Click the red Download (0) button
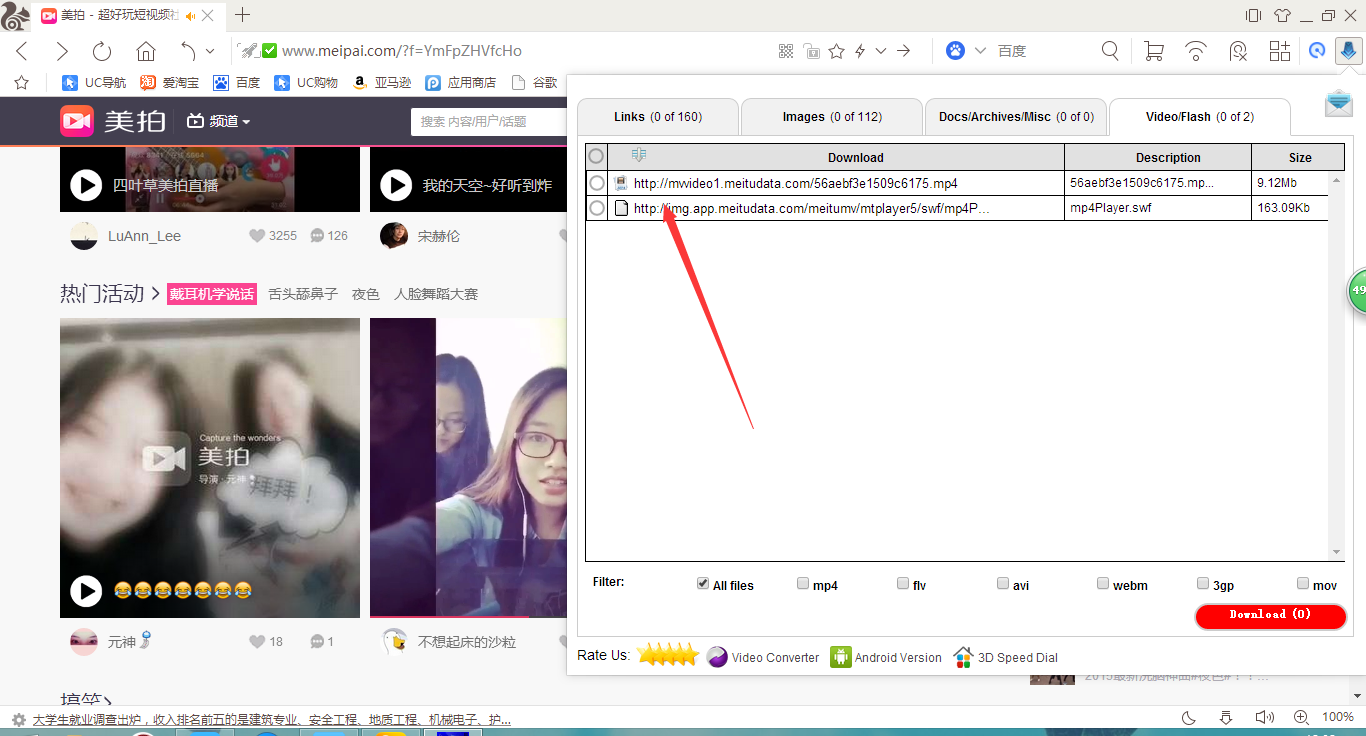 click(1270, 616)
